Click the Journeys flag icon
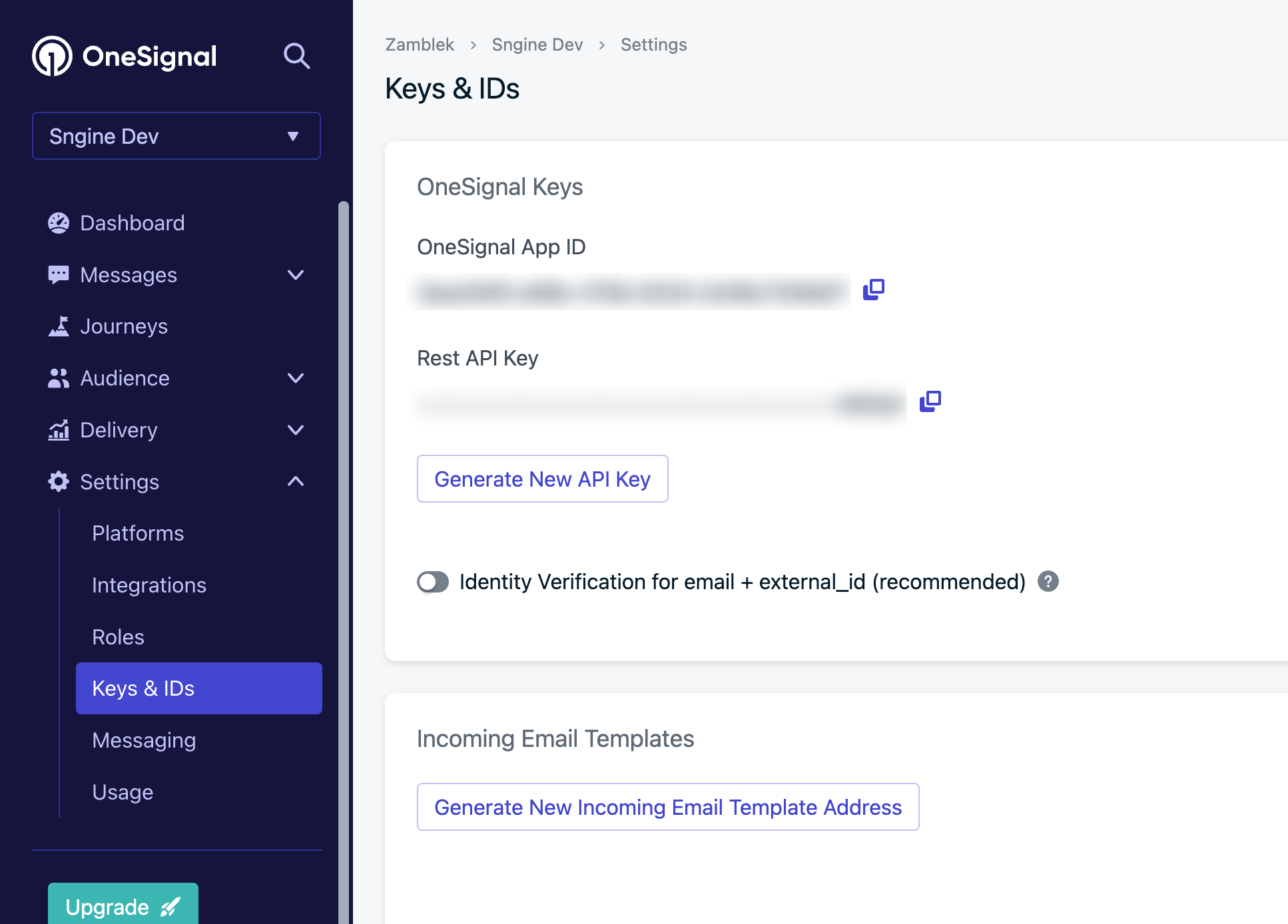The width and height of the screenshot is (1288, 924). [x=59, y=326]
